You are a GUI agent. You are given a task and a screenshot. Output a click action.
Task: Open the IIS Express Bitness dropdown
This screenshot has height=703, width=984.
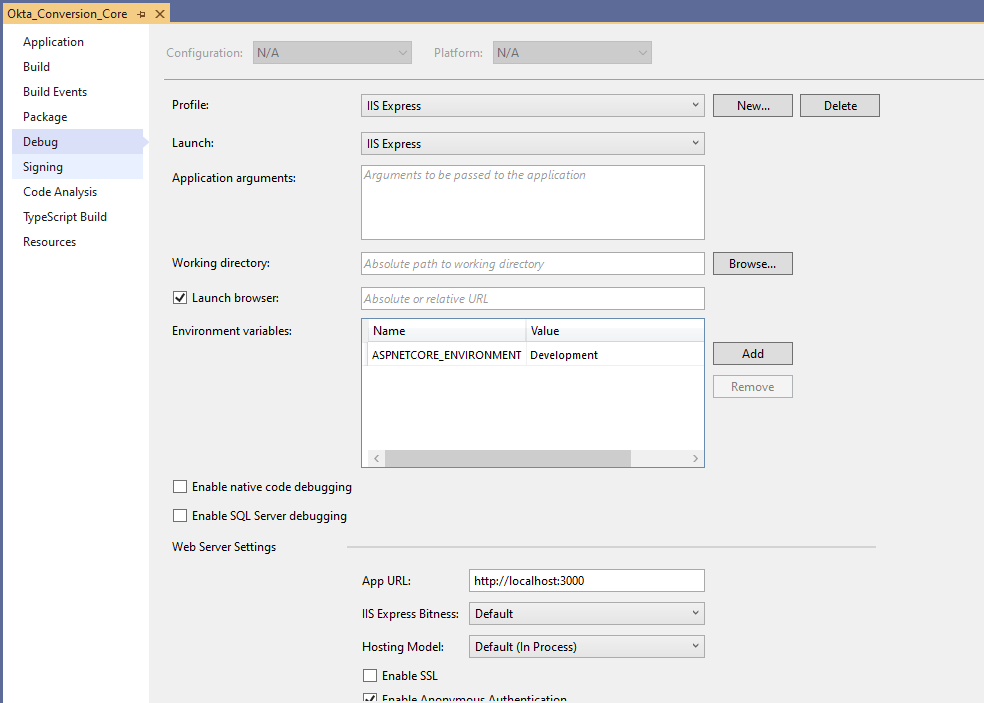(x=586, y=613)
